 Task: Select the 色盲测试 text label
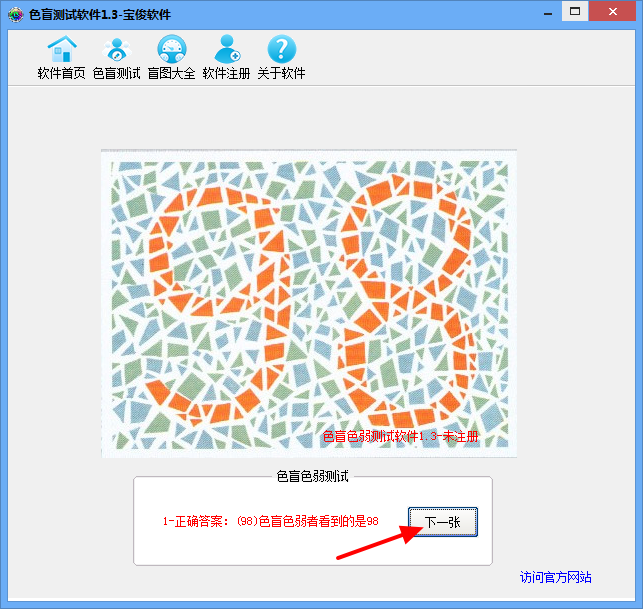(x=116, y=73)
